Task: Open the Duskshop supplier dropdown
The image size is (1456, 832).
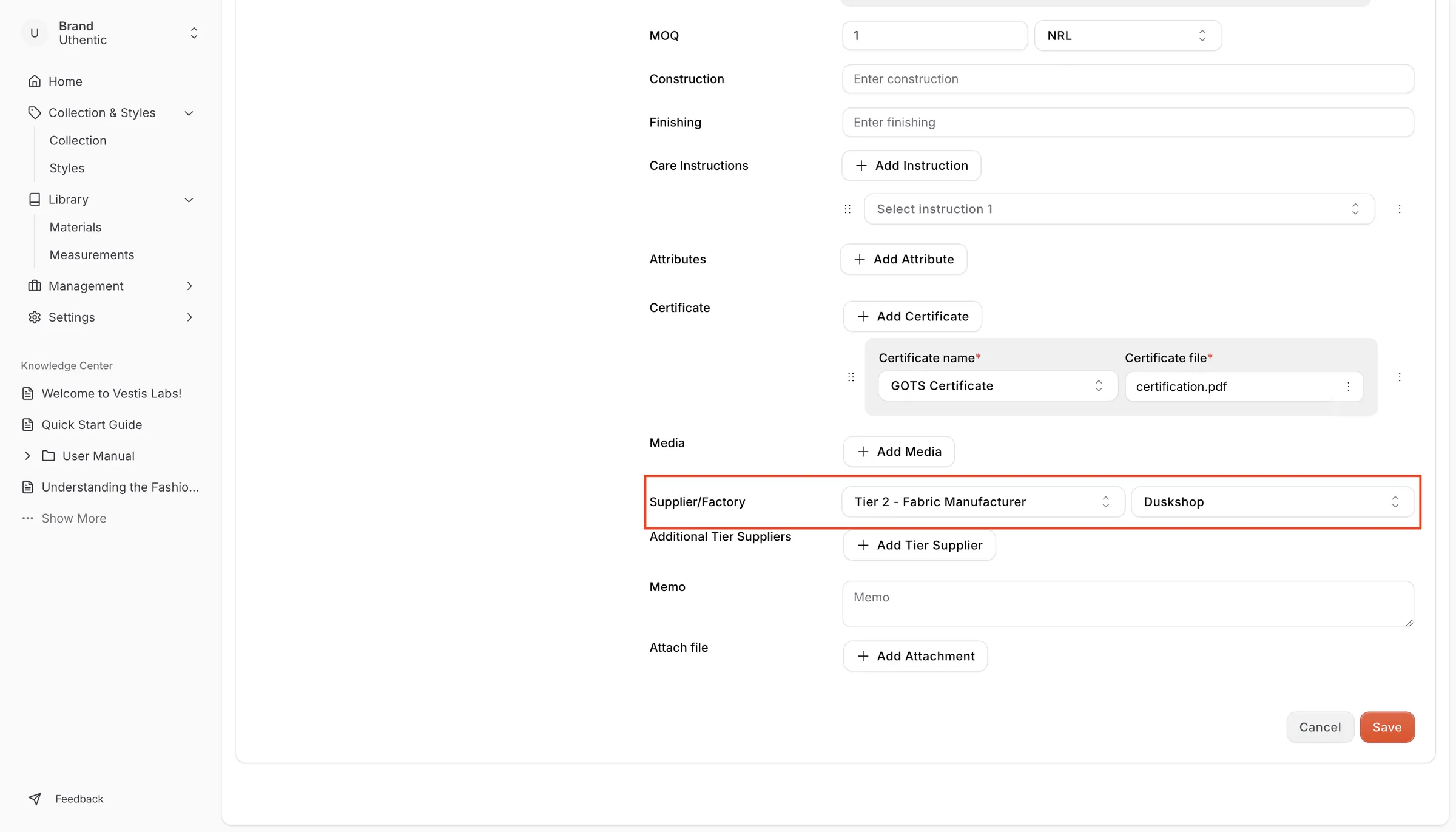Action: coord(1273,502)
